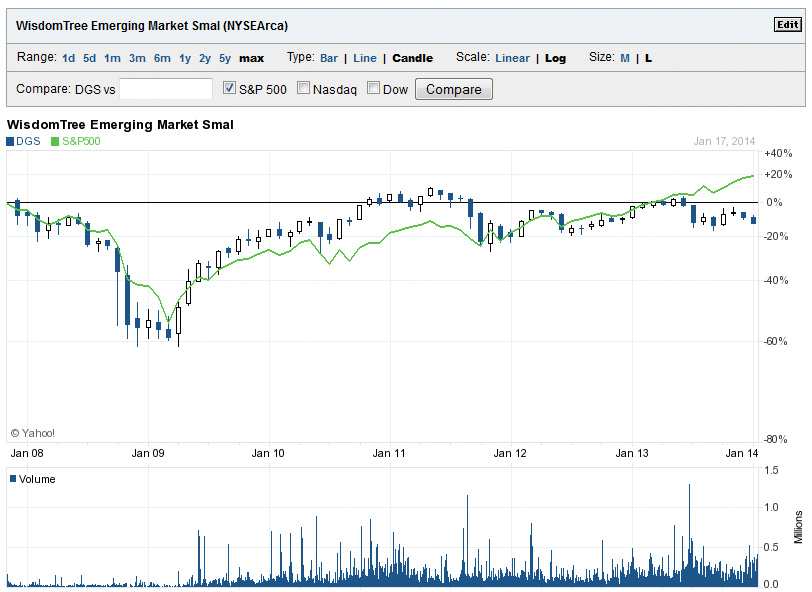
Task: Click the DGS legend label
Action: (x=28, y=141)
